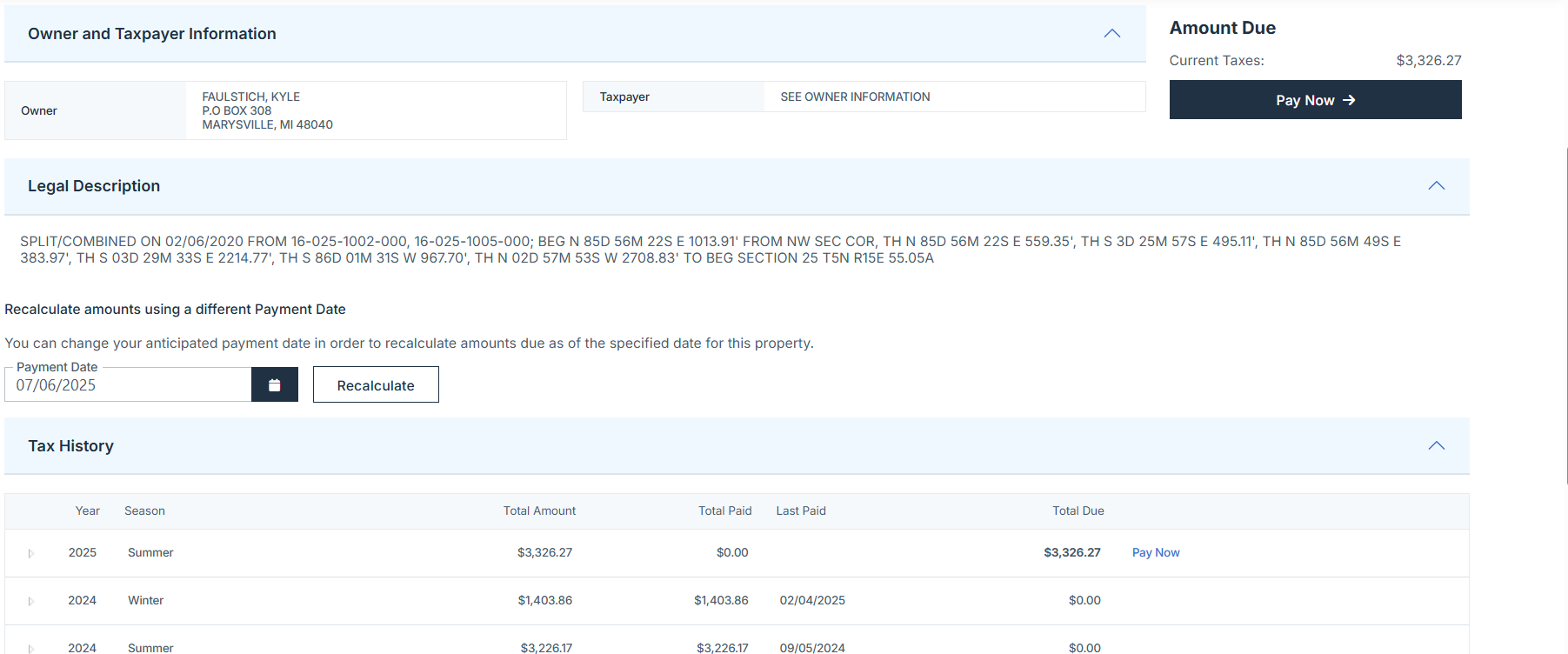Follow the Pay Now link for 2025 Summer

pyautogui.click(x=1155, y=553)
